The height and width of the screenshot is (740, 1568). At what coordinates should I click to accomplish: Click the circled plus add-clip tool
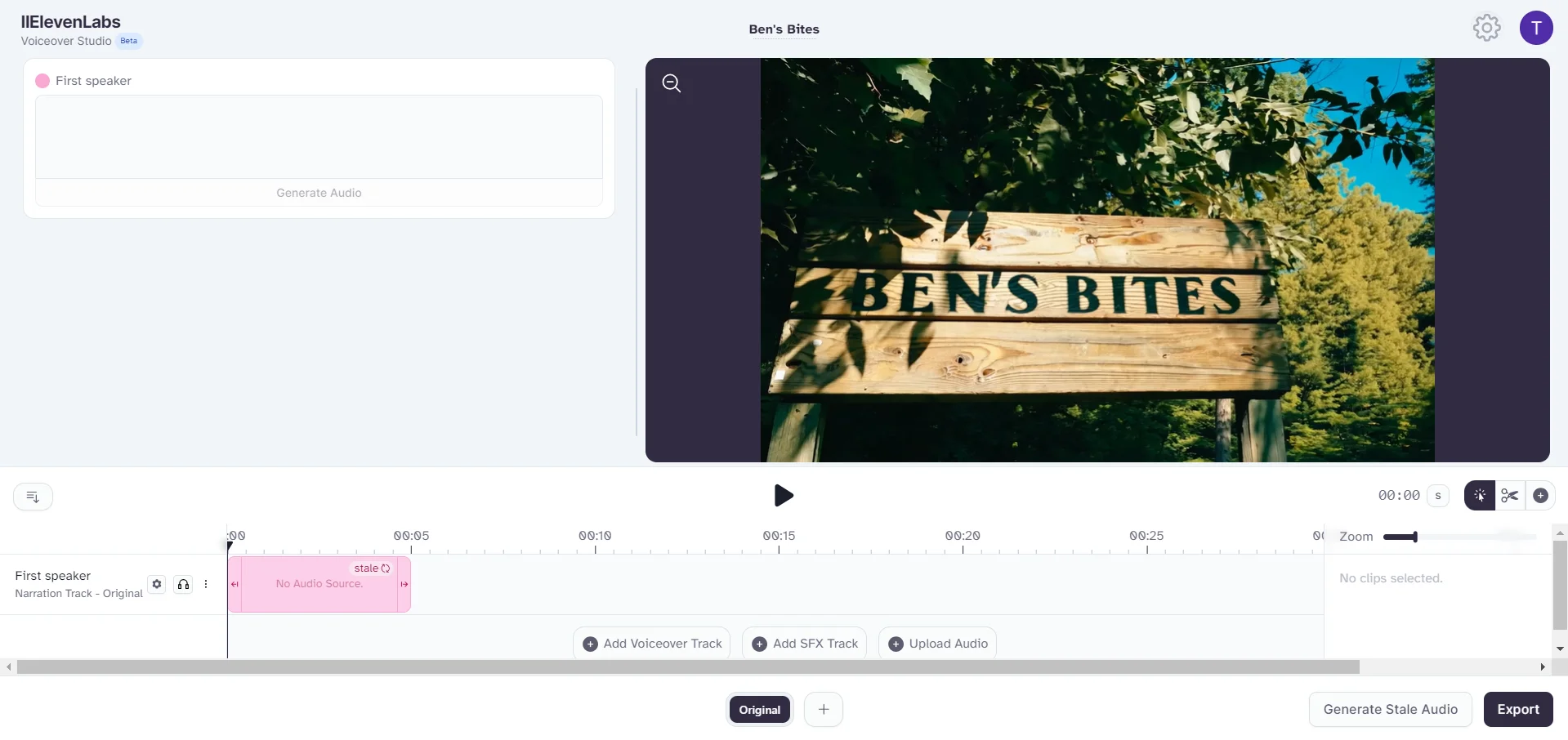click(1540, 496)
